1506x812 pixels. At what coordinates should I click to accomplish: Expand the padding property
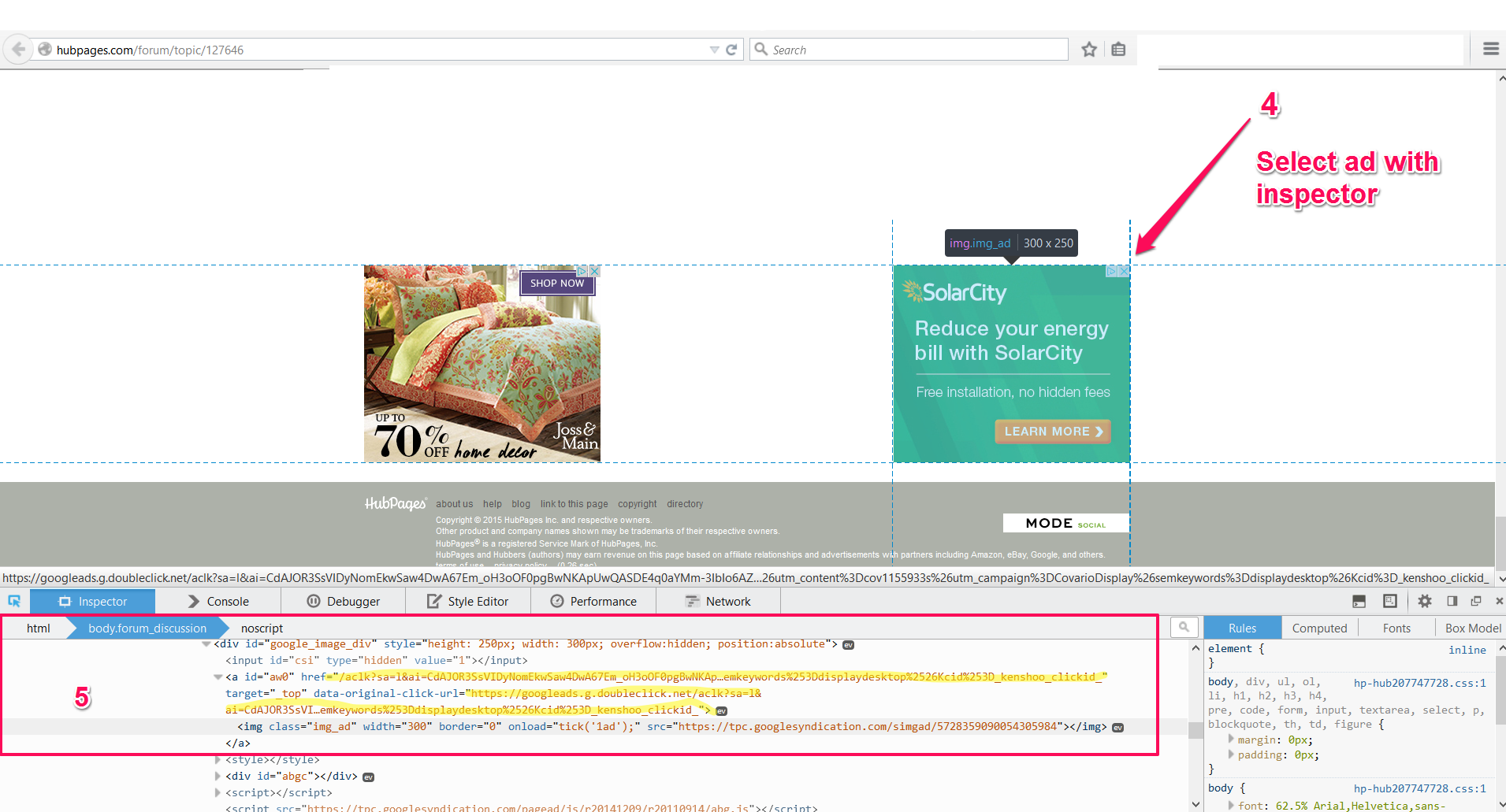coord(1231,754)
